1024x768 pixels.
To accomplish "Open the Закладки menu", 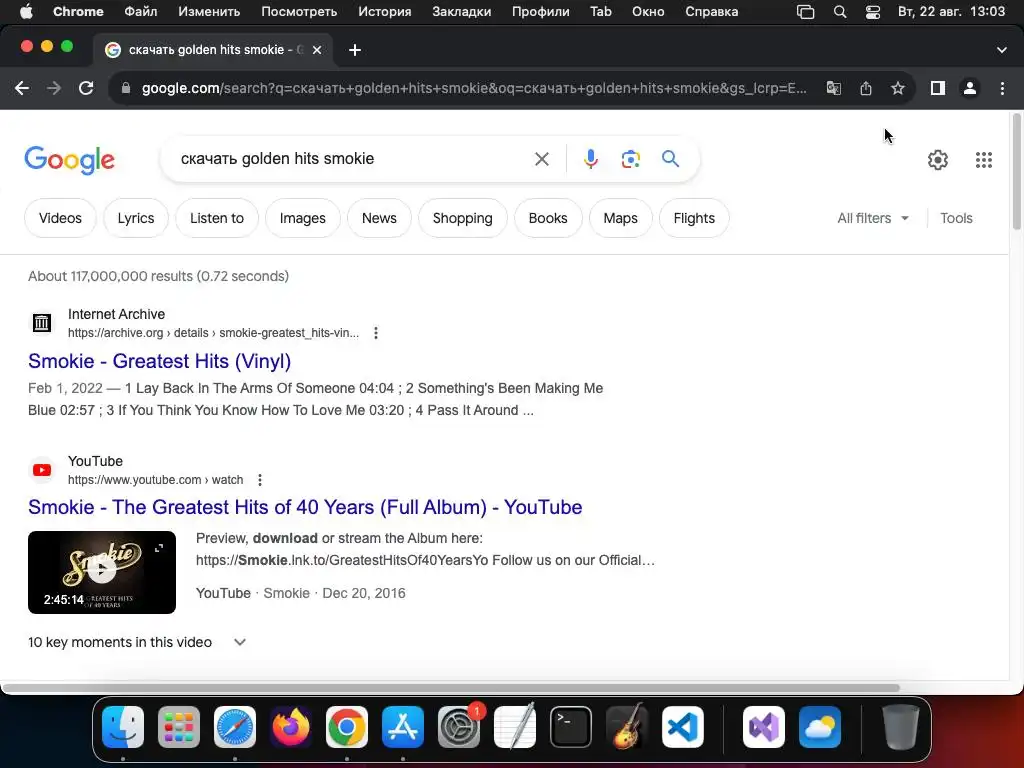I will 461,12.
